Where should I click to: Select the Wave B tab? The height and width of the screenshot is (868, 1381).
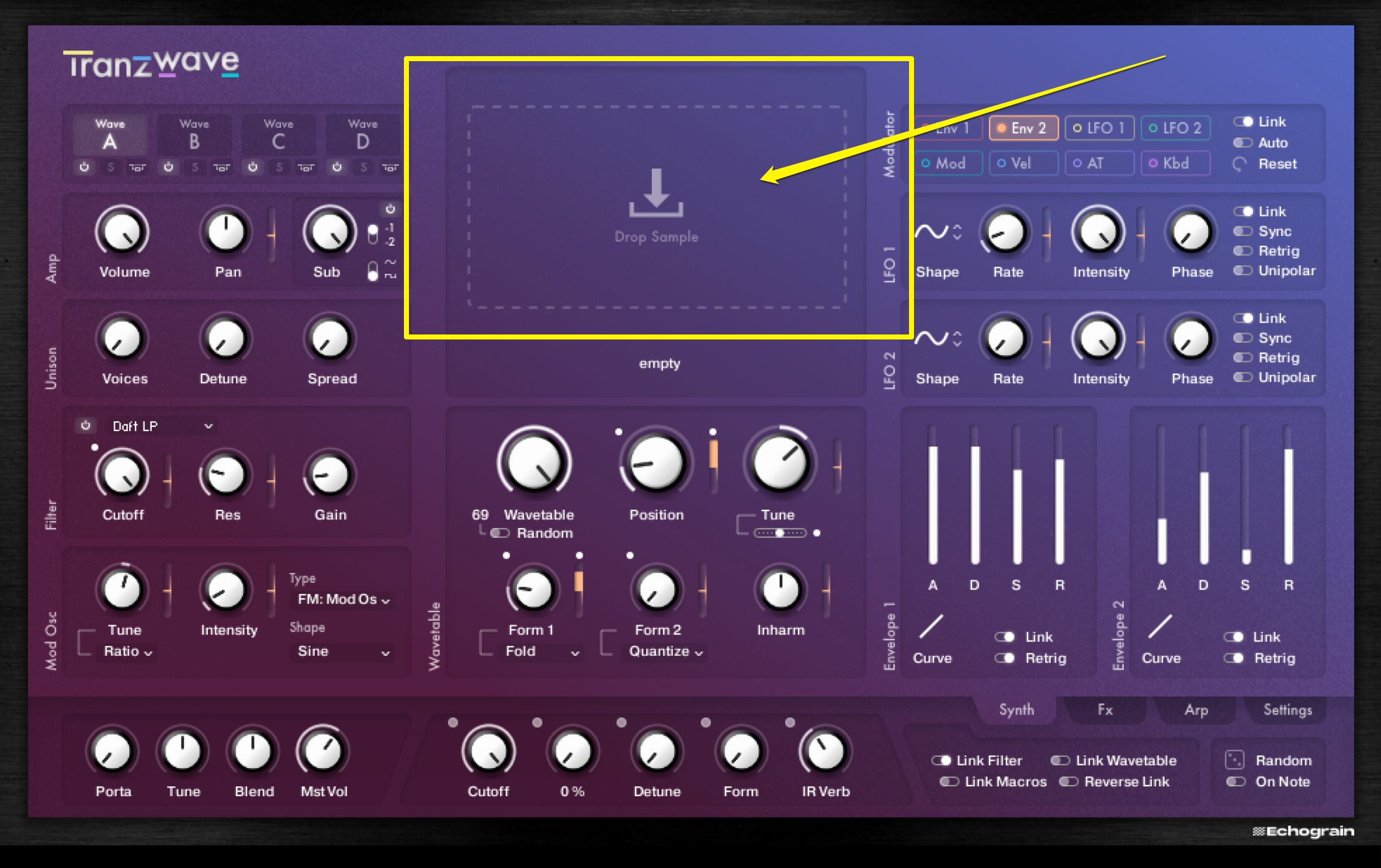click(194, 135)
